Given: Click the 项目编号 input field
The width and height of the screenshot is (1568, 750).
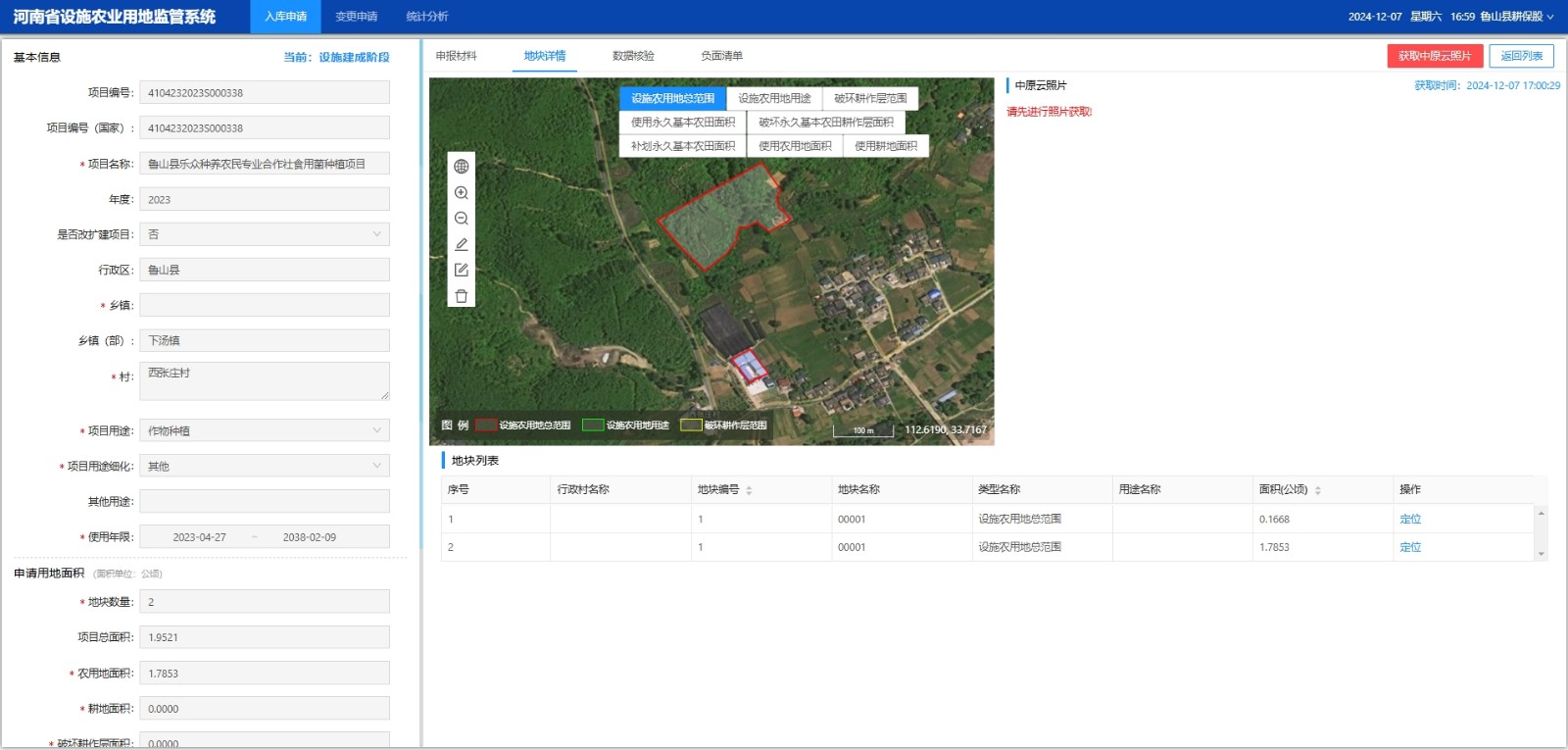Looking at the screenshot, I should [x=265, y=92].
